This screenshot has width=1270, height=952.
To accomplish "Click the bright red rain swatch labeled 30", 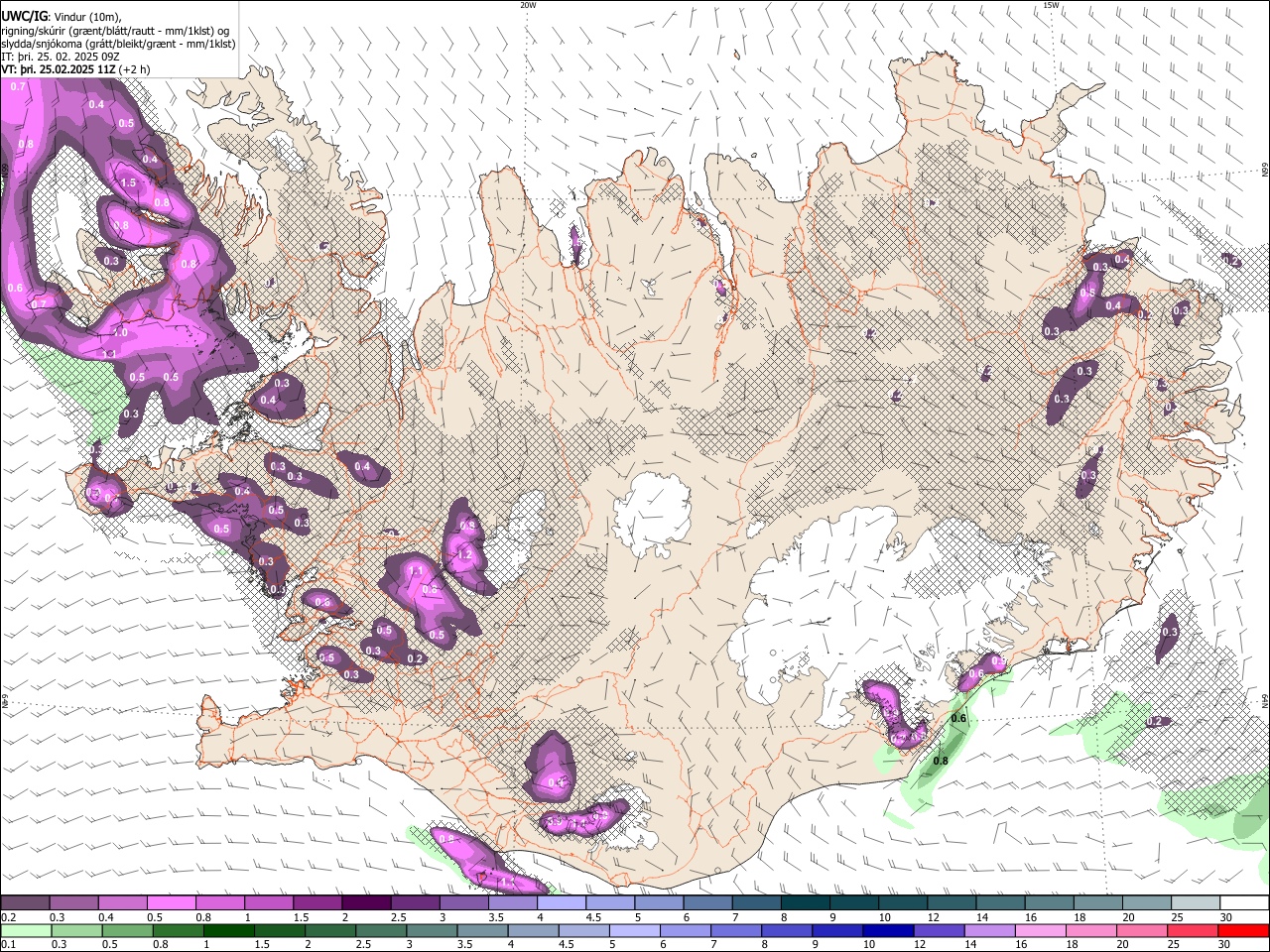I will point(1244,930).
